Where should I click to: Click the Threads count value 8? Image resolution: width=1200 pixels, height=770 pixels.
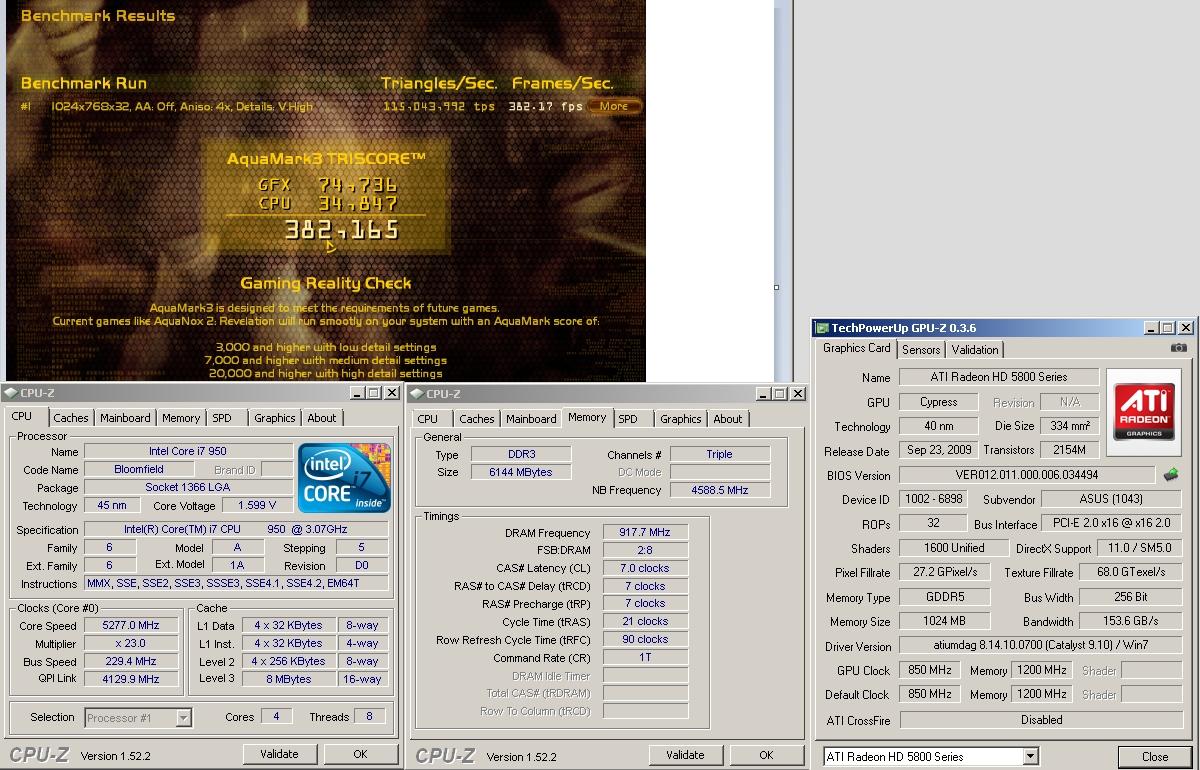click(x=369, y=716)
